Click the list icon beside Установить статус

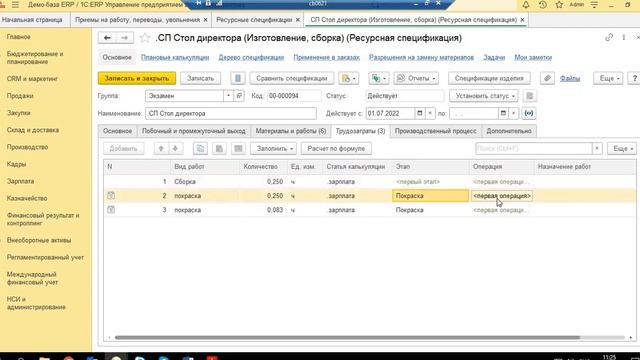[x=529, y=96]
